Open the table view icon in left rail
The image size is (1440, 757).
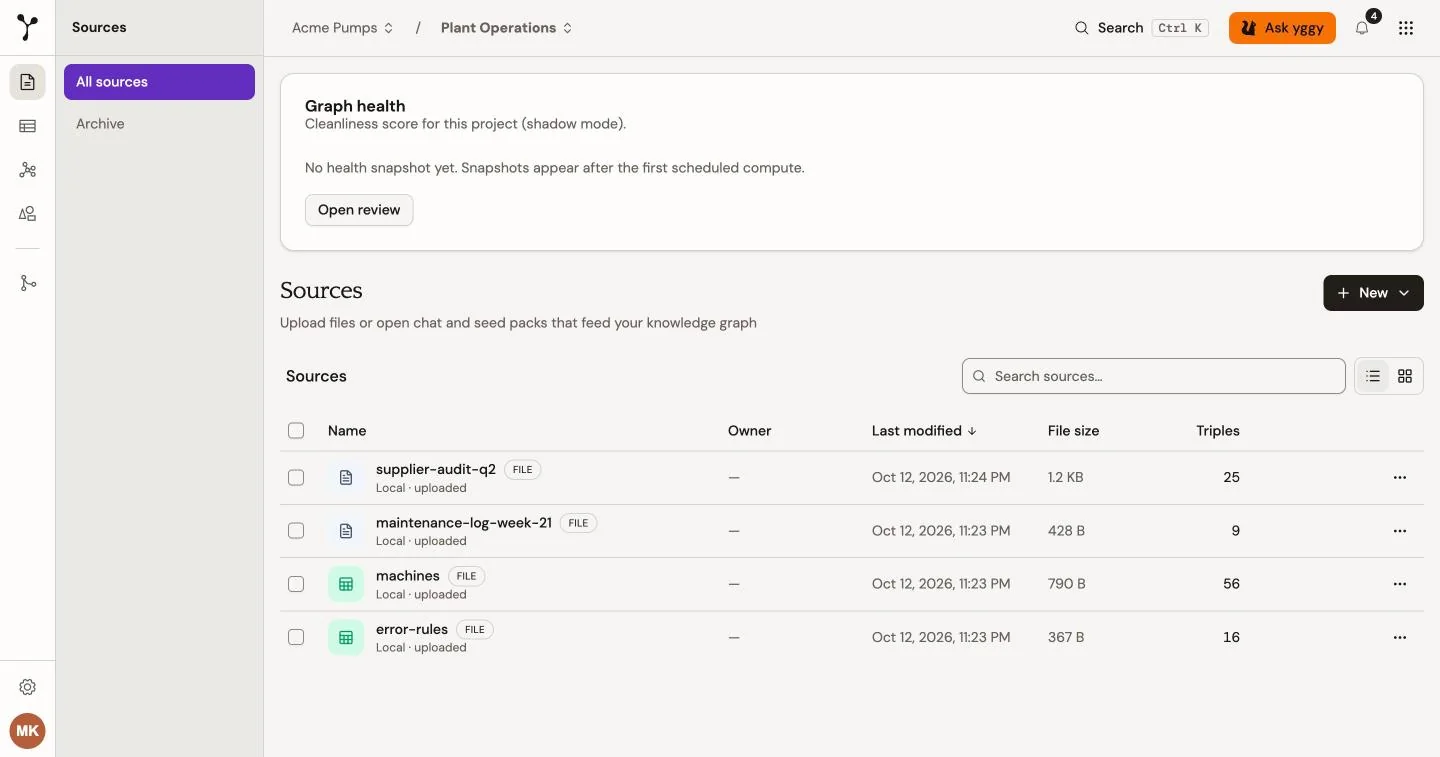[x=28, y=126]
